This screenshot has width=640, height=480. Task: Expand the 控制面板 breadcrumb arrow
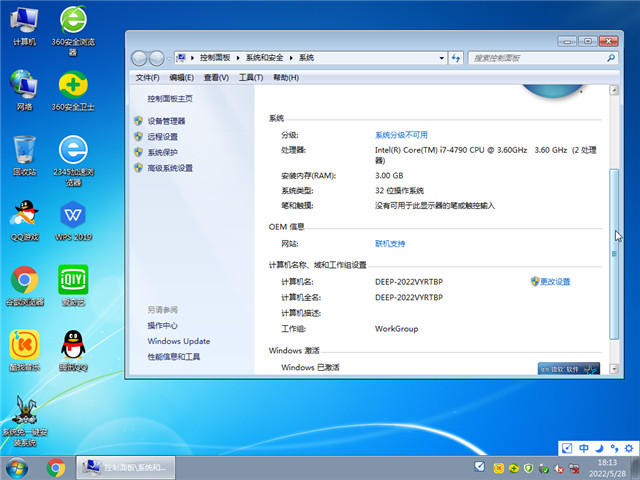click(237, 58)
